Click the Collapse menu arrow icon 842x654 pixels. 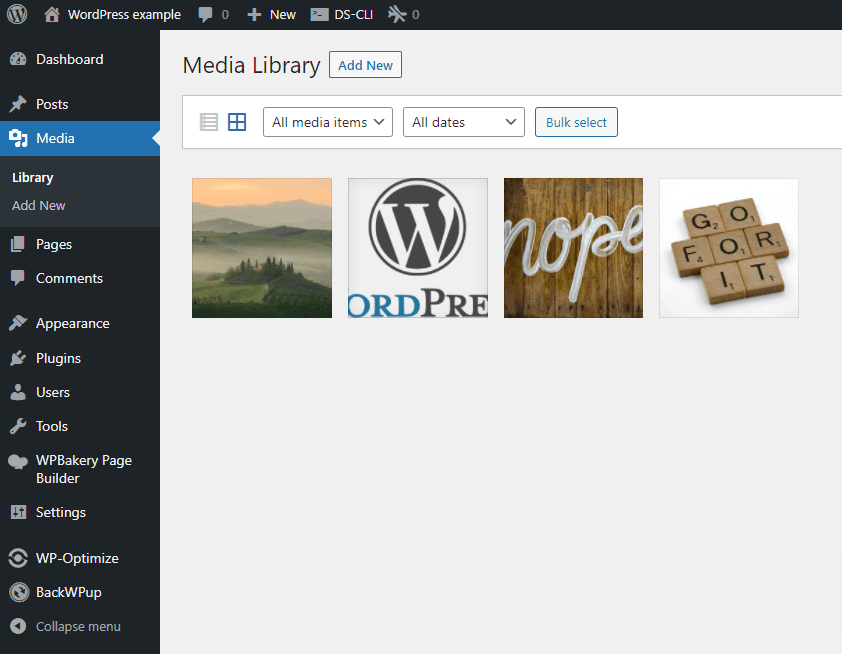[x=18, y=626]
